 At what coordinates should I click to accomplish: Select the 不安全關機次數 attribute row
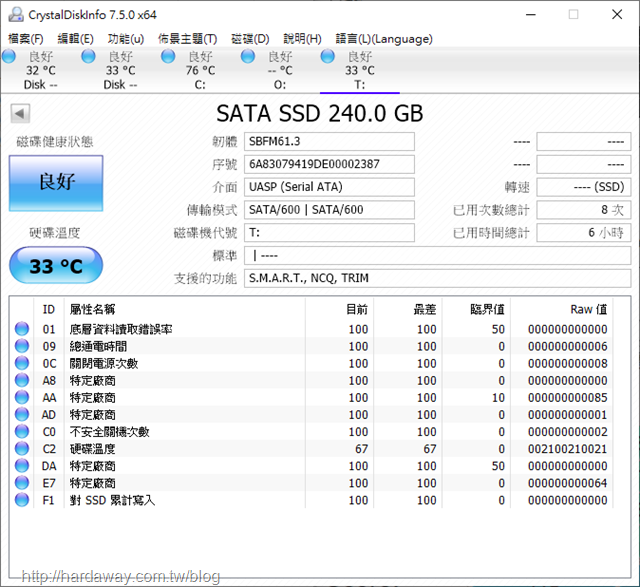311,432
